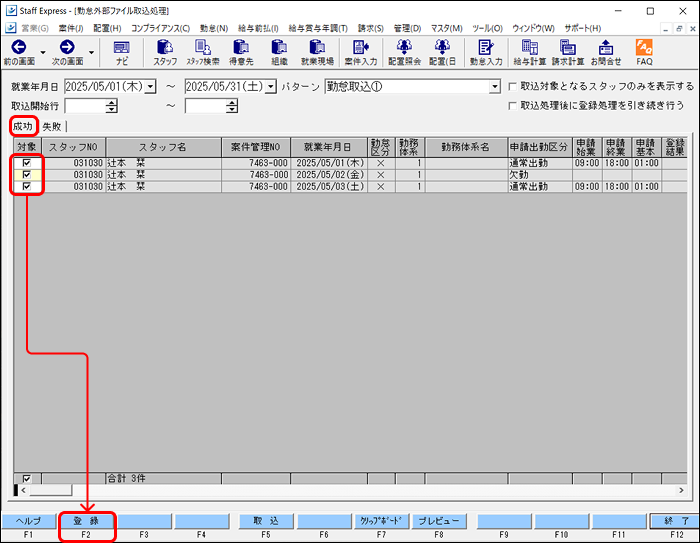
Task: Uncheck 対象 box for 2025/05/01 row
Action: 27,163
